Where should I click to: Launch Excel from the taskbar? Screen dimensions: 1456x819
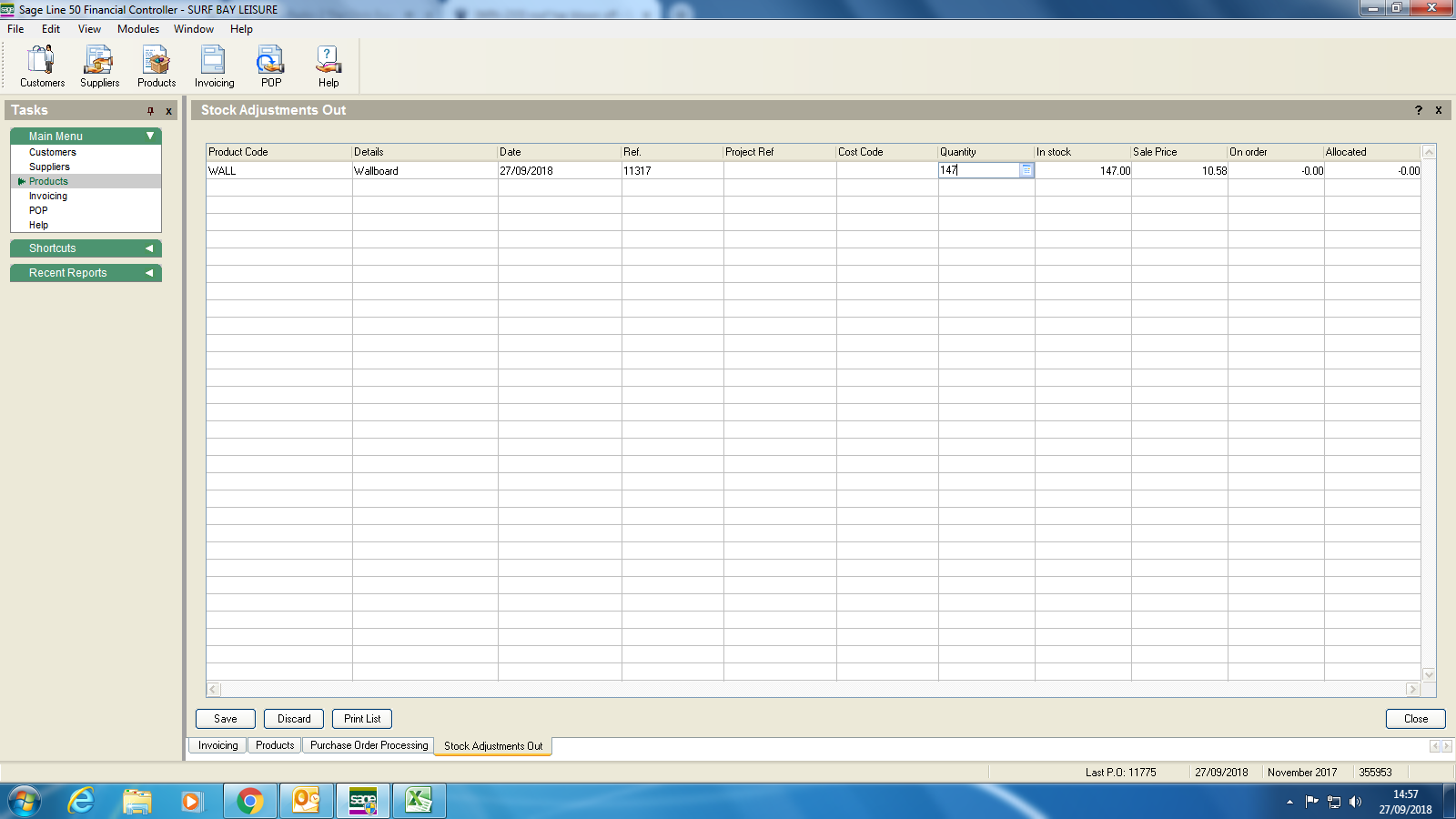pos(419,801)
